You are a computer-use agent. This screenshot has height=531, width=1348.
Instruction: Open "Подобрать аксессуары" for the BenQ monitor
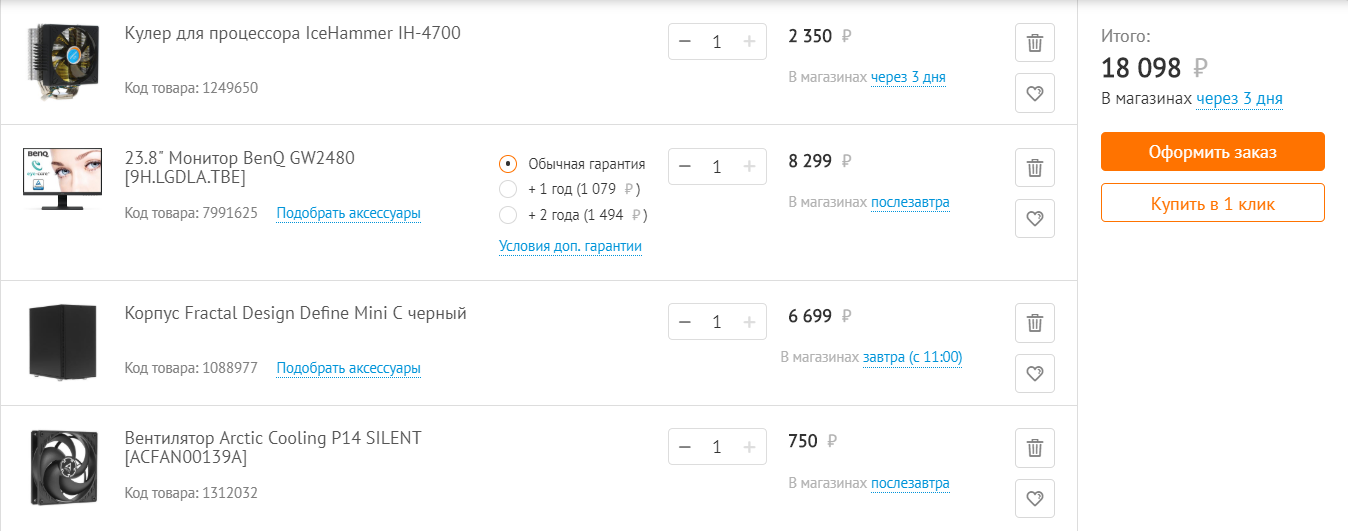click(x=348, y=213)
